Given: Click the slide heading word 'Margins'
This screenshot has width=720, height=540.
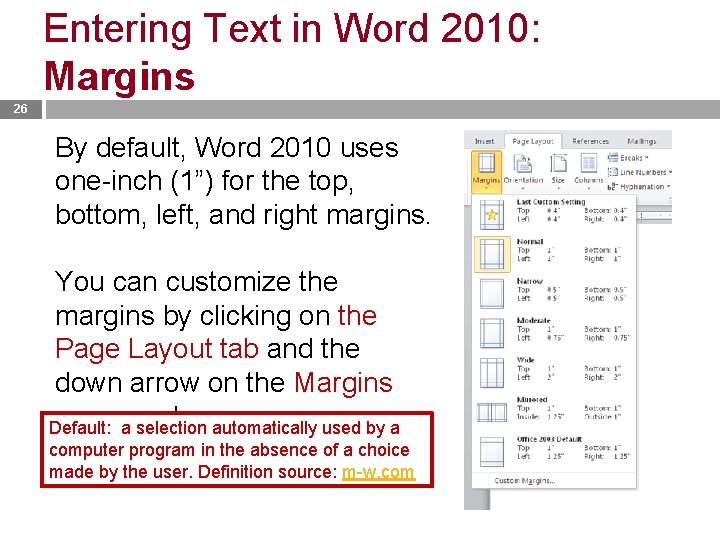Looking at the screenshot, I should pos(119,76).
